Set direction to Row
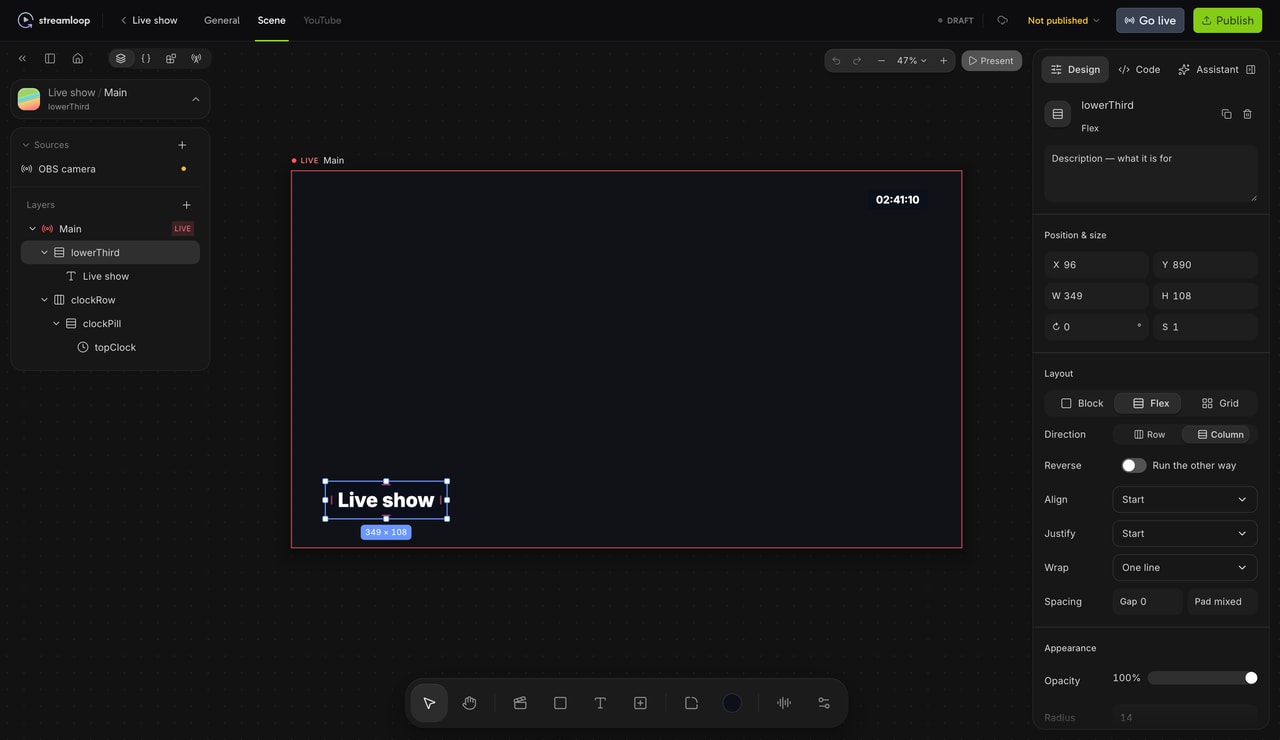Image resolution: width=1280 pixels, height=740 pixels. [x=1149, y=434]
